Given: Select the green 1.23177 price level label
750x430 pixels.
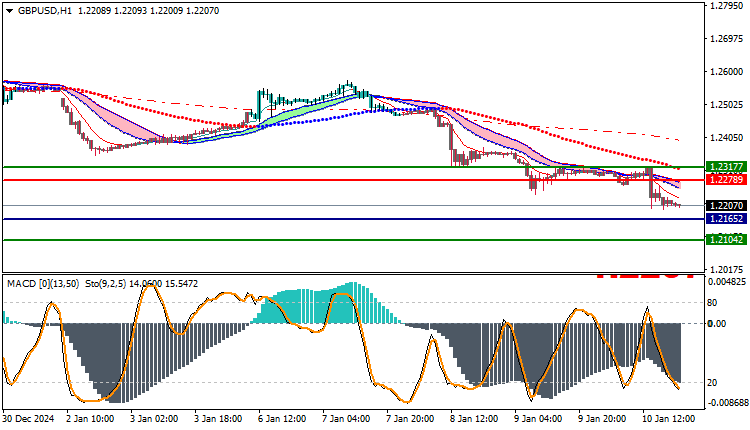Looking at the screenshot, I should tap(726, 167).
